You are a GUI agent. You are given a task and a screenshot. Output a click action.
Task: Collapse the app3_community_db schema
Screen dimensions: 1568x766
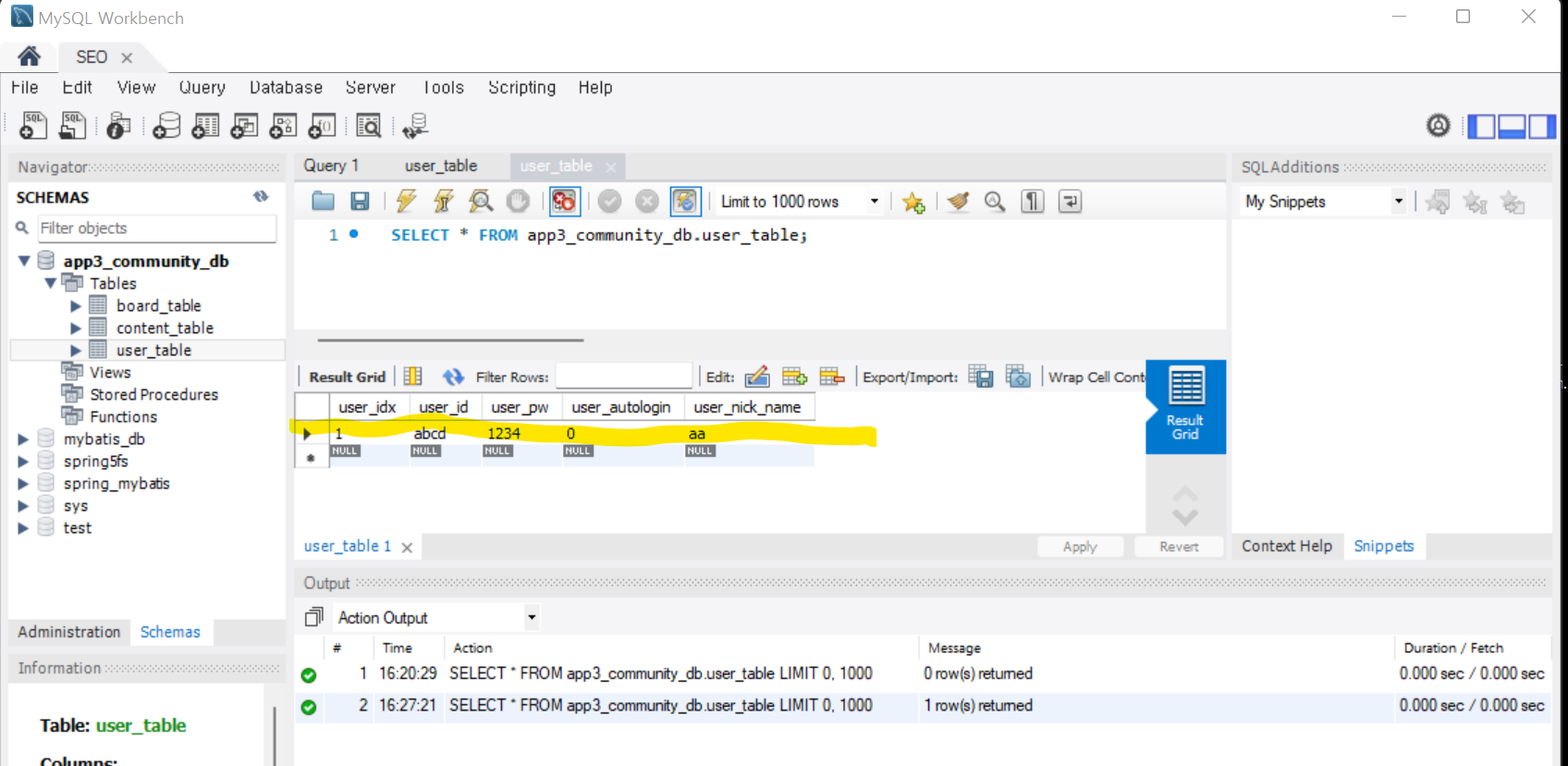24,261
